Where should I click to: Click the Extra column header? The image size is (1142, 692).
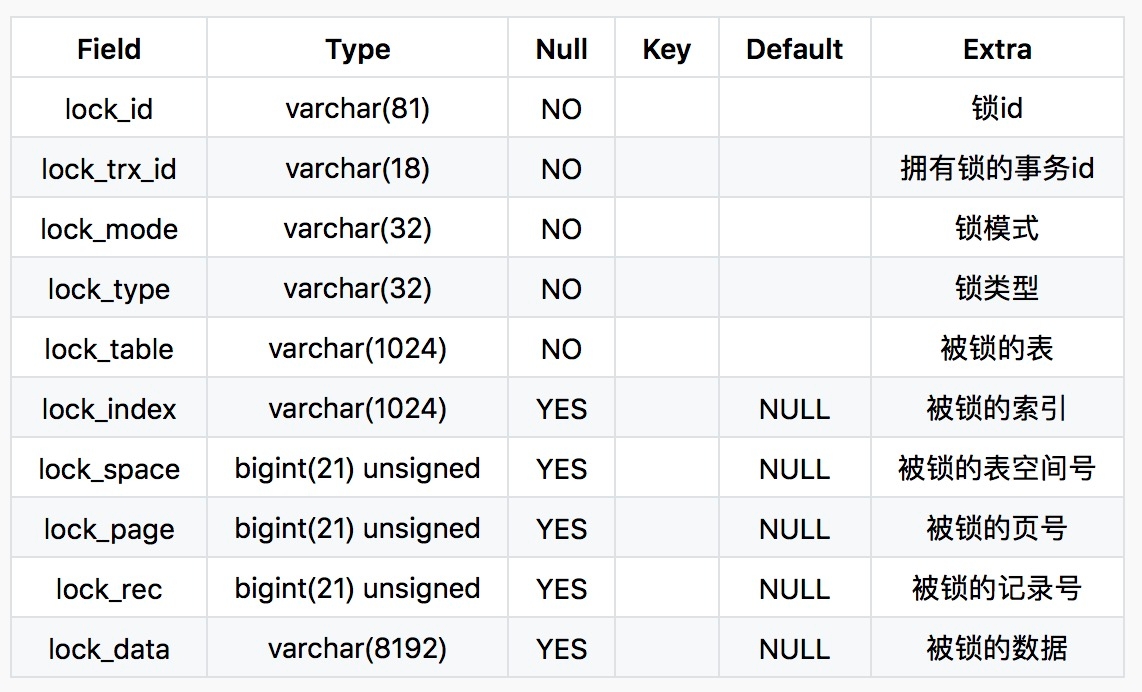pyautogui.click(x=997, y=49)
